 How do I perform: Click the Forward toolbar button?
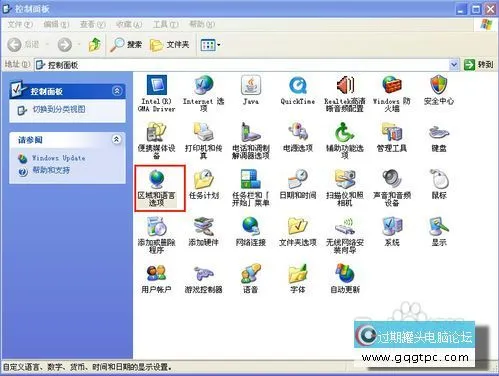click(65, 44)
